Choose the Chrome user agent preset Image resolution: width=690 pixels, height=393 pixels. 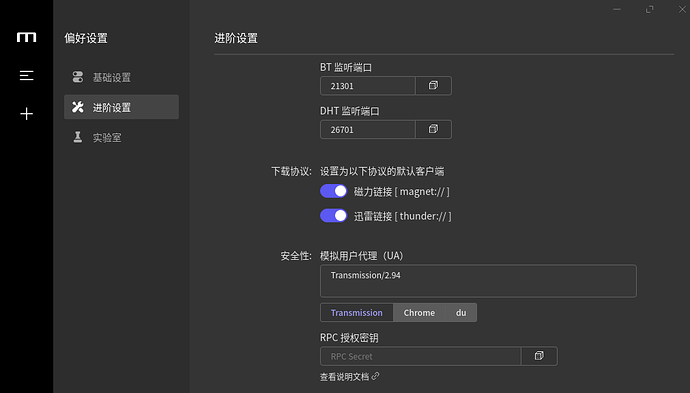[419, 312]
